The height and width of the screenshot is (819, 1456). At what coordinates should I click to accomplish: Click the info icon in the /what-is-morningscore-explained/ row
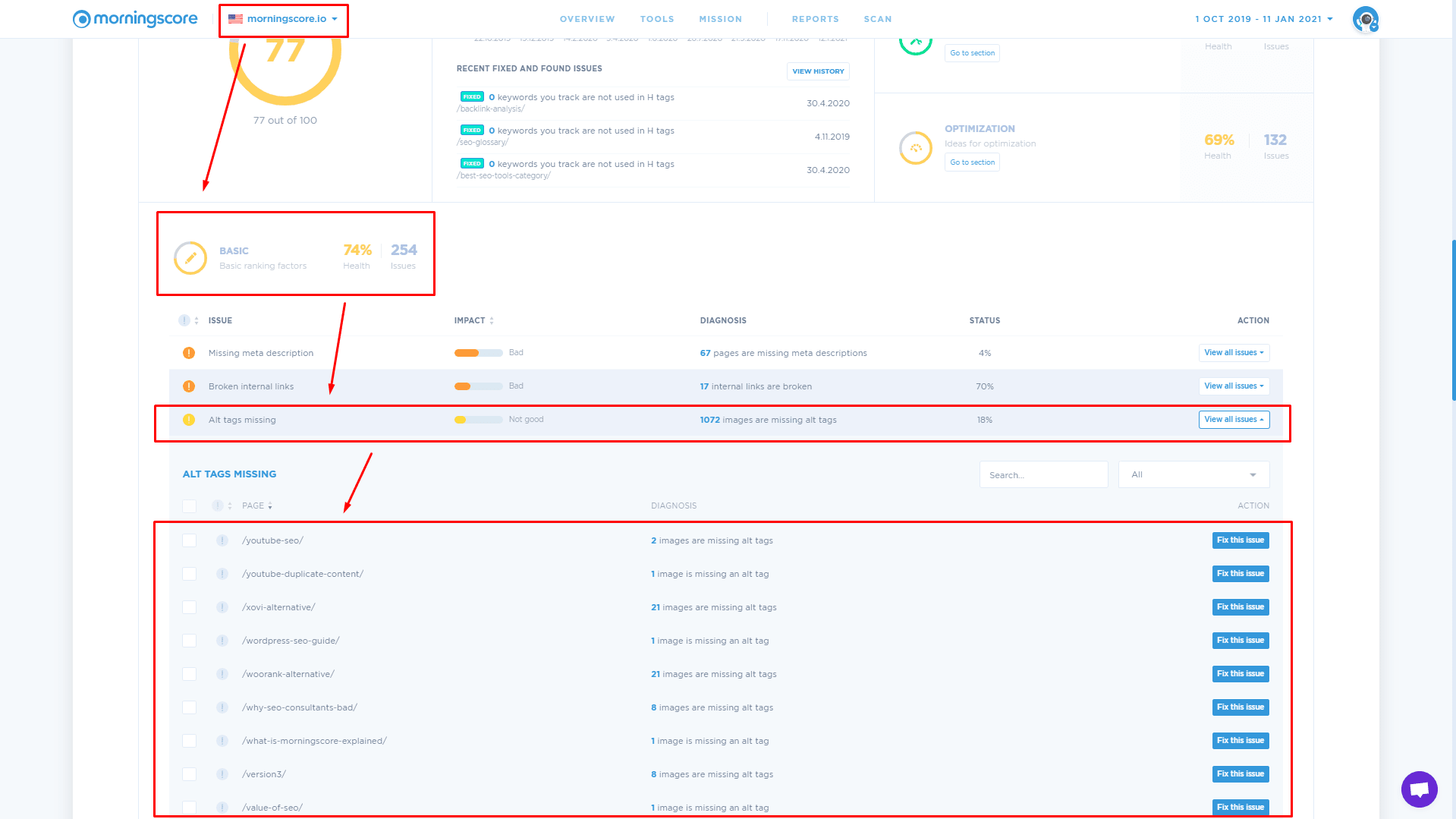point(222,741)
